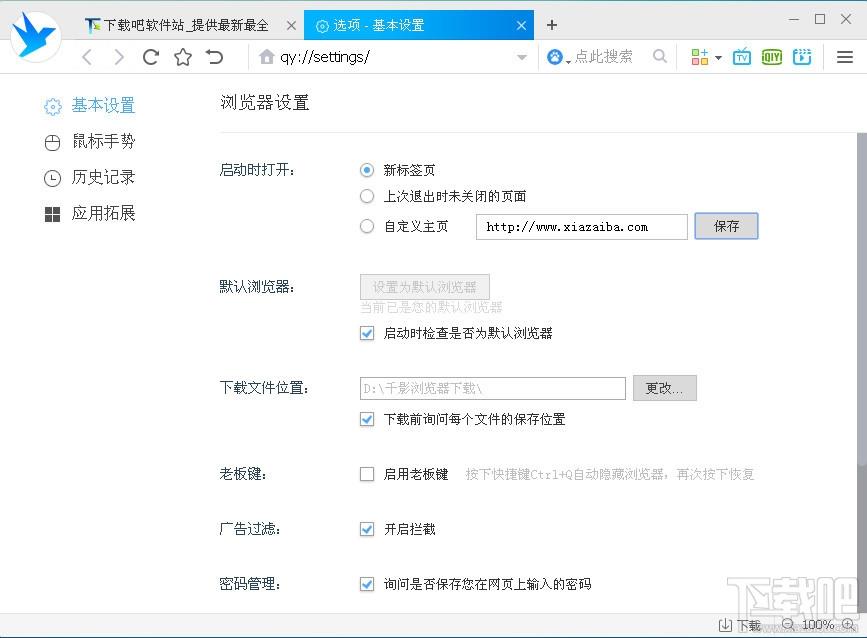Toggle 下载前询问每个文件的保存位置 checkbox
The image size is (867, 638).
pos(367,419)
